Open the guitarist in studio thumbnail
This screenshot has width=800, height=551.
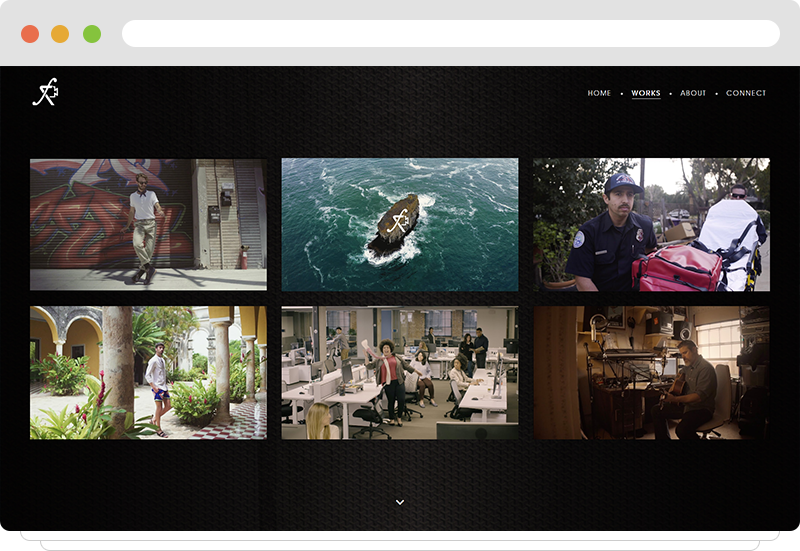click(652, 372)
